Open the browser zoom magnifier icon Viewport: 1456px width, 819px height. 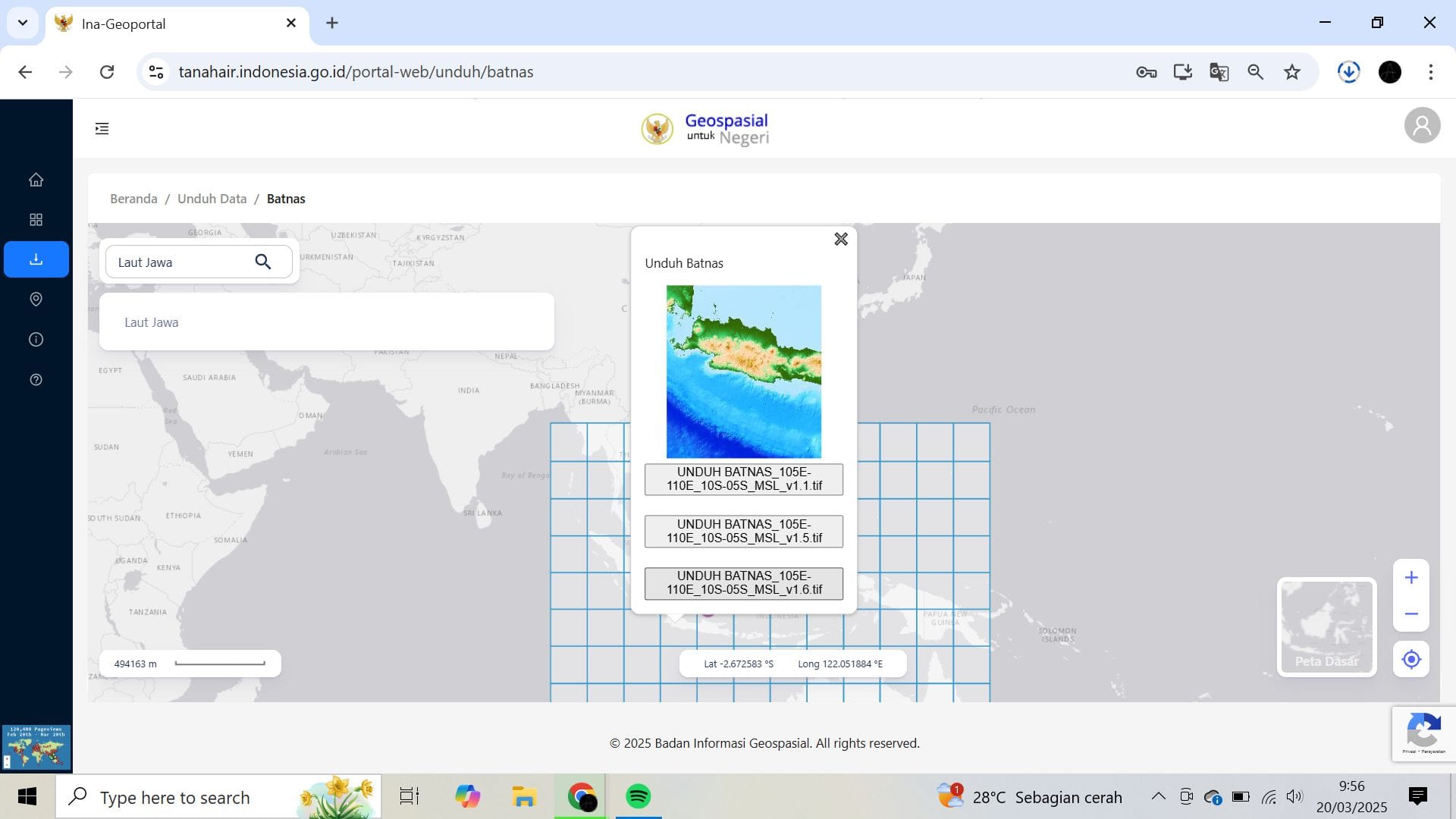[1255, 72]
